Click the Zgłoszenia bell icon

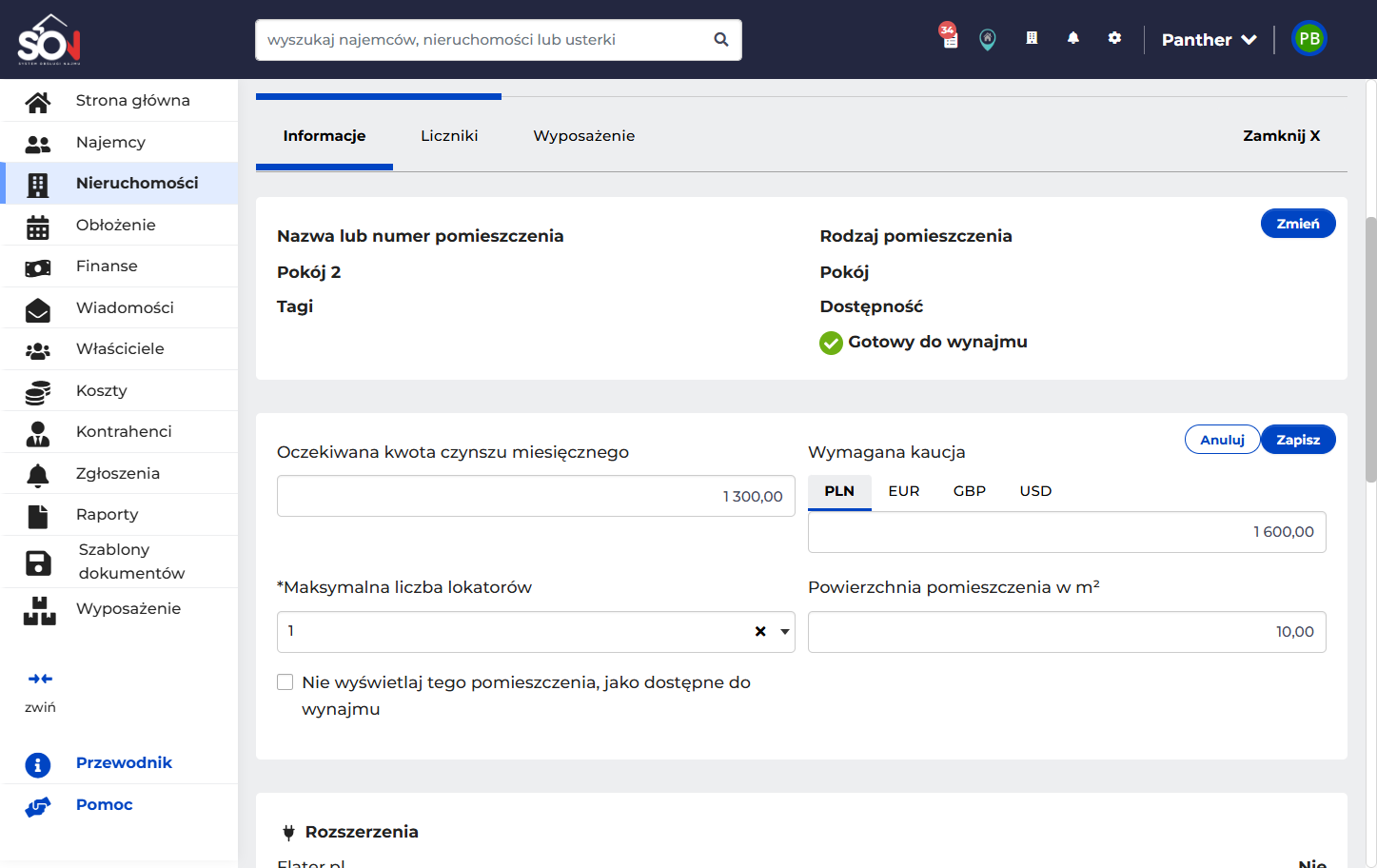click(38, 474)
